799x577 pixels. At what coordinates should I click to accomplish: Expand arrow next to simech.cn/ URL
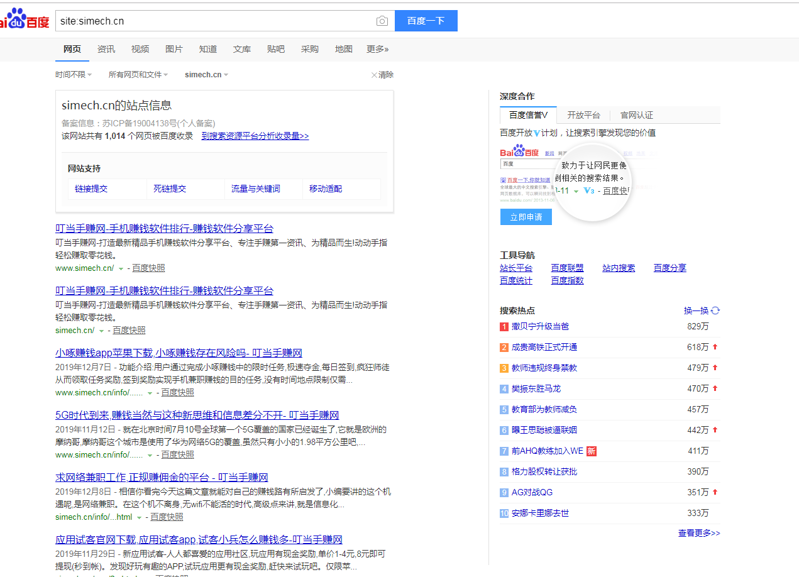point(101,331)
